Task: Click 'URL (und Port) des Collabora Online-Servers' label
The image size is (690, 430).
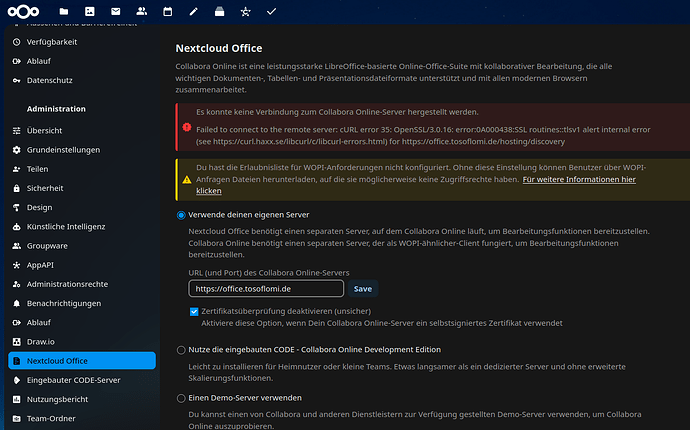Action: click(x=269, y=273)
